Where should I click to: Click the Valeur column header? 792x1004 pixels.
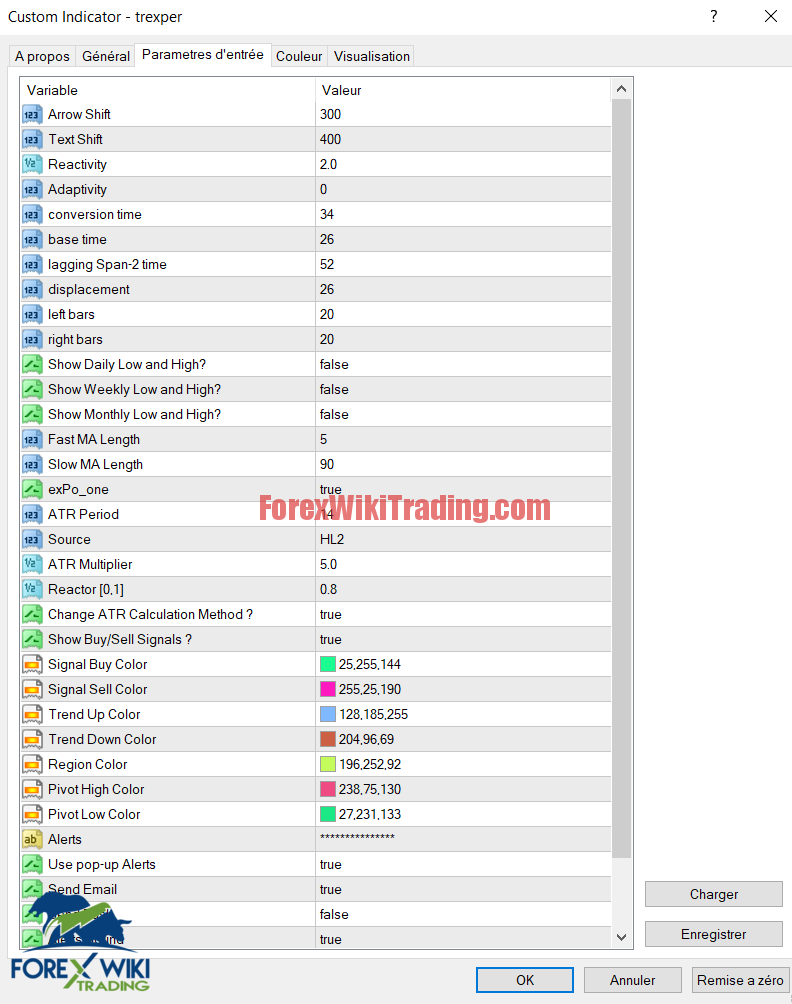[x=463, y=90]
